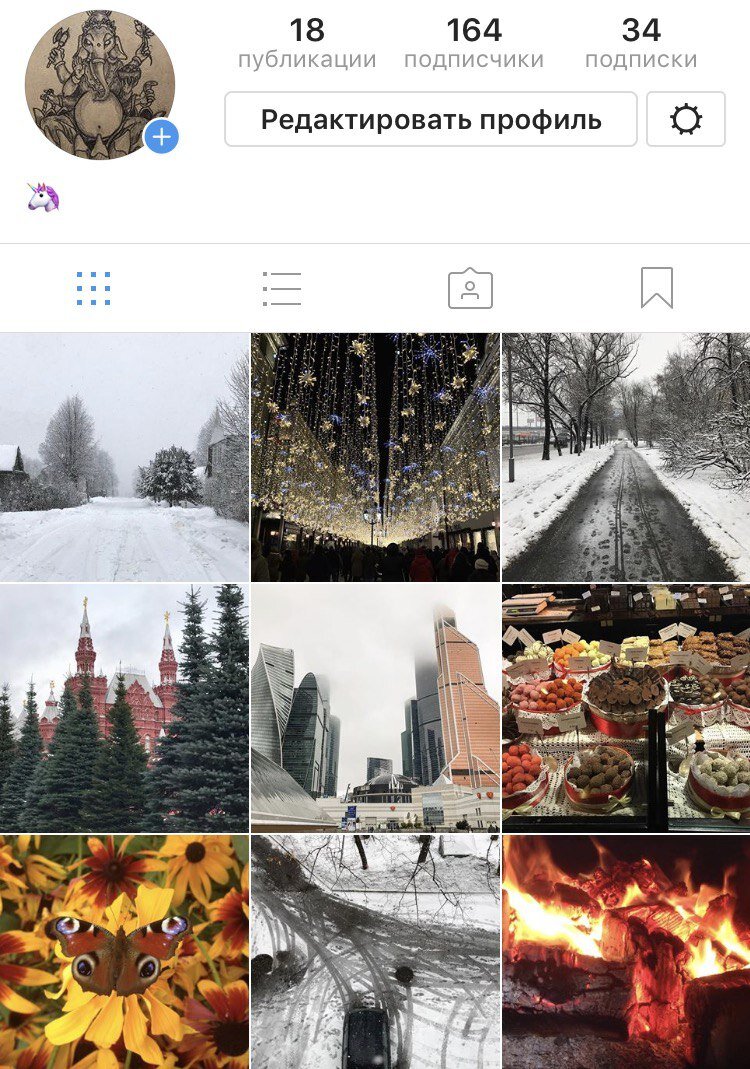Open the foggy skyscrapers photo

[x=375, y=708]
